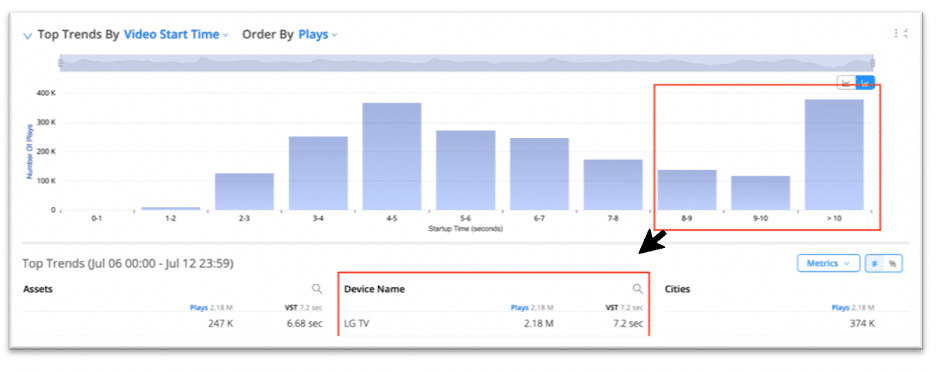Screen dimensions: 936x372
Task: Click the 0-1 x-axis label
Action: (x=97, y=219)
